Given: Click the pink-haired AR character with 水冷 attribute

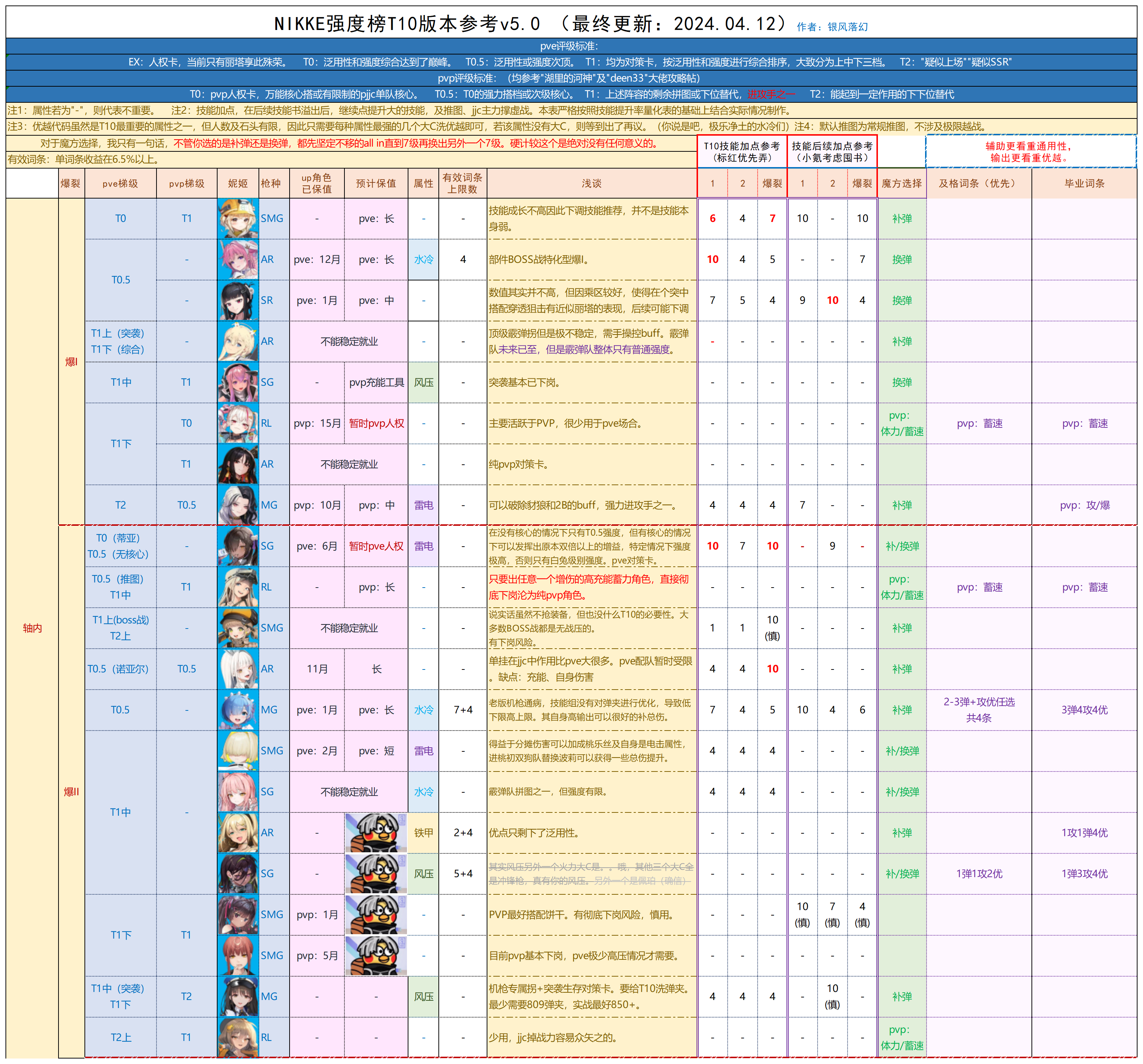Looking at the screenshot, I should click(239, 259).
